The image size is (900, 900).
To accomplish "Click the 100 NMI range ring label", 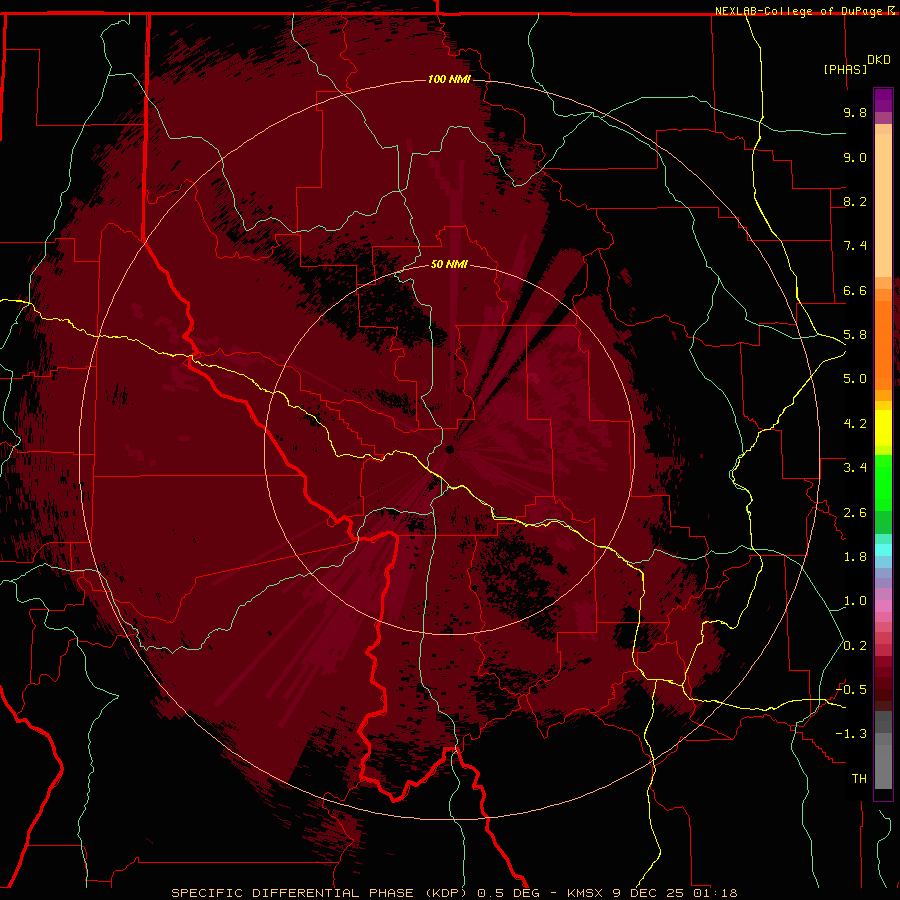I will pos(449,79).
